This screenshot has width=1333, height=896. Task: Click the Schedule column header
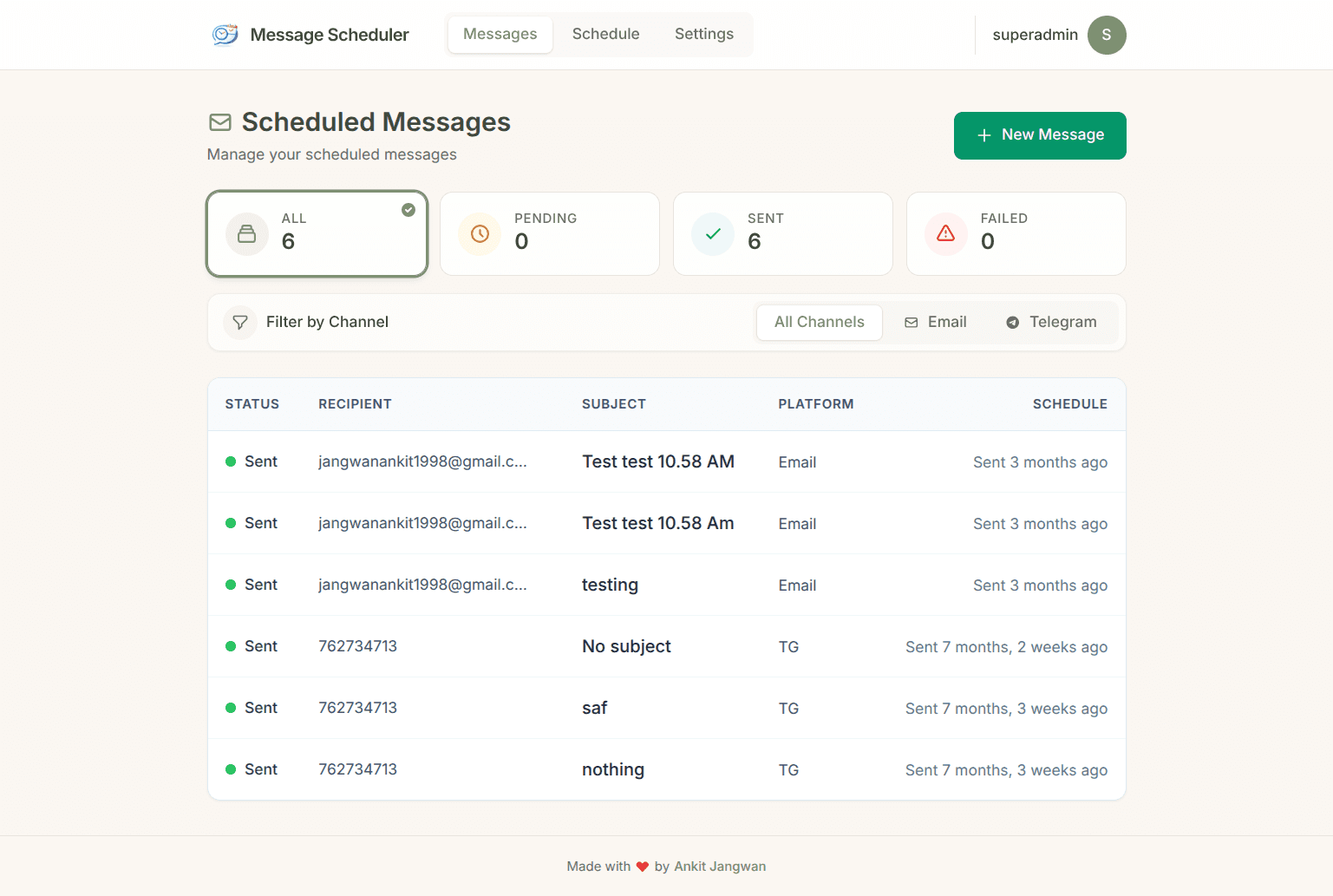click(1070, 404)
